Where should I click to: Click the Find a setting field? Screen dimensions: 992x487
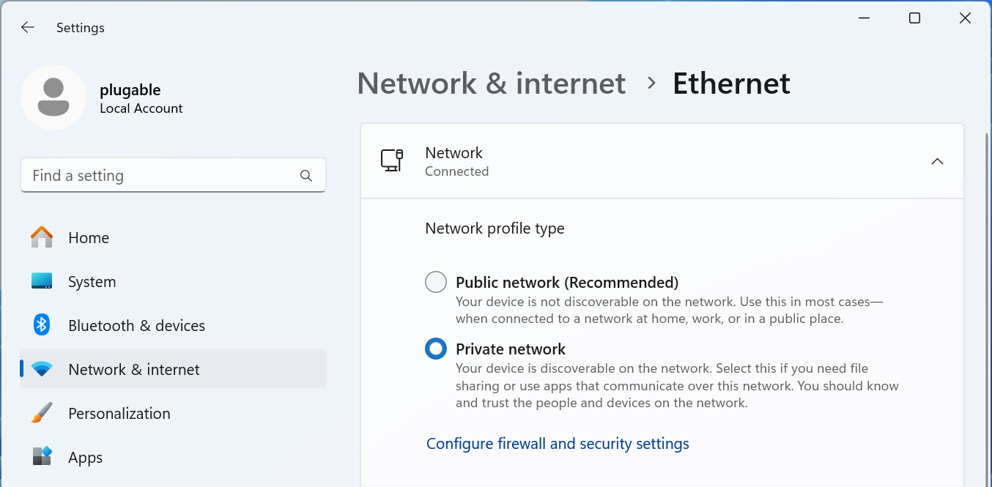point(160,175)
